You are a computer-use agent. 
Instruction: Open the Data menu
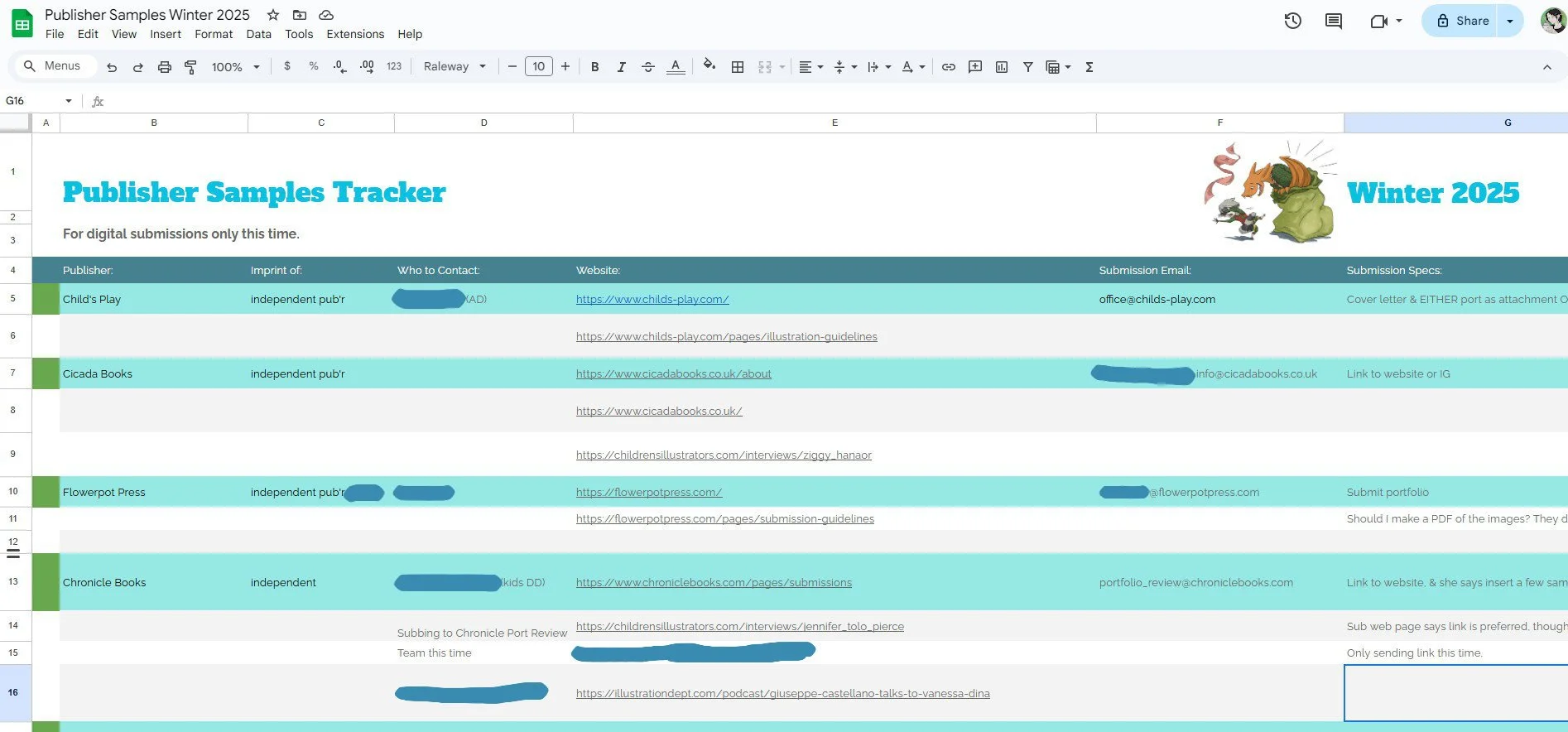pos(259,34)
